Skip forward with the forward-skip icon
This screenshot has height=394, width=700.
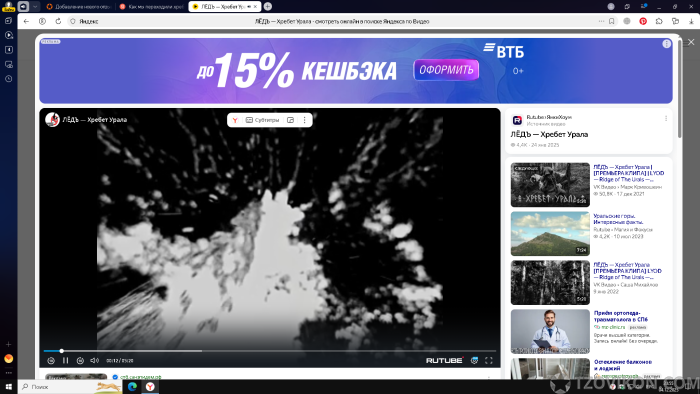pyautogui.click(x=80, y=361)
